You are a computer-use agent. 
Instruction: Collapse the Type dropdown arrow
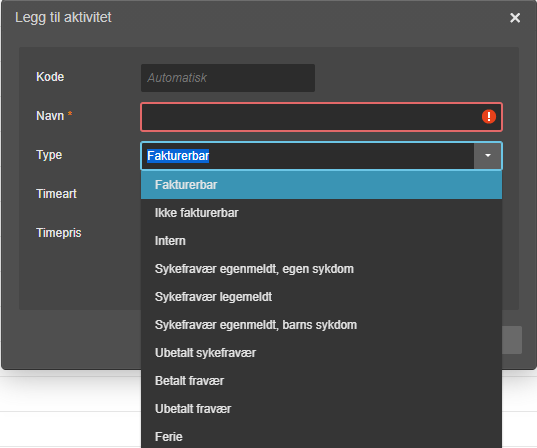pyautogui.click(x=488, y=156)
